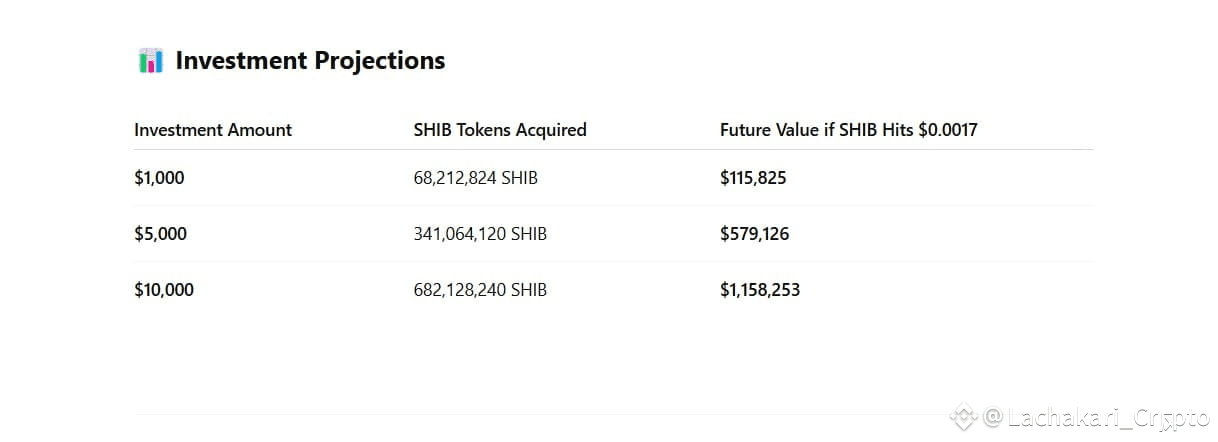Click the 682,128,240 SHIB cell
The image size is (1218, 442).
(x=480, y=290)
